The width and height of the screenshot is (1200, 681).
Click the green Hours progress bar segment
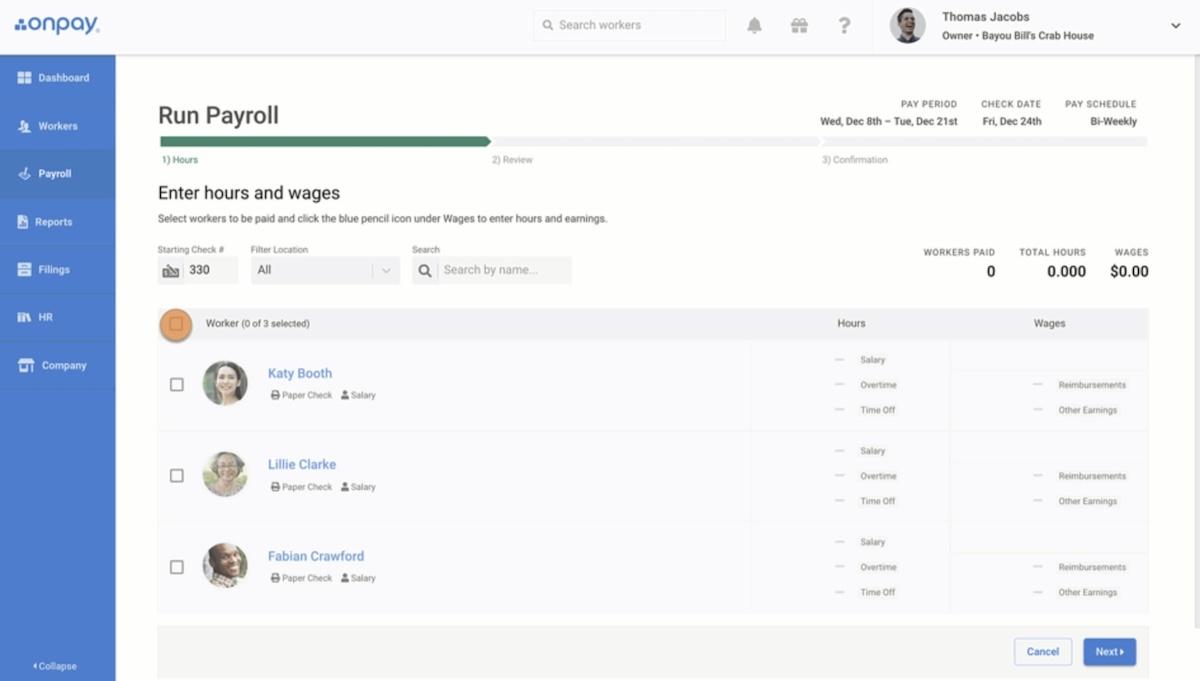(325, 142)
